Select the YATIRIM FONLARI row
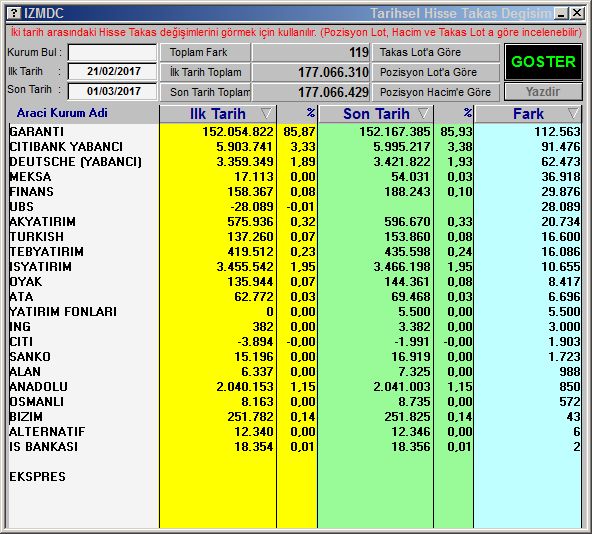This screenshot has width=592, height=534. coord(63,312)
